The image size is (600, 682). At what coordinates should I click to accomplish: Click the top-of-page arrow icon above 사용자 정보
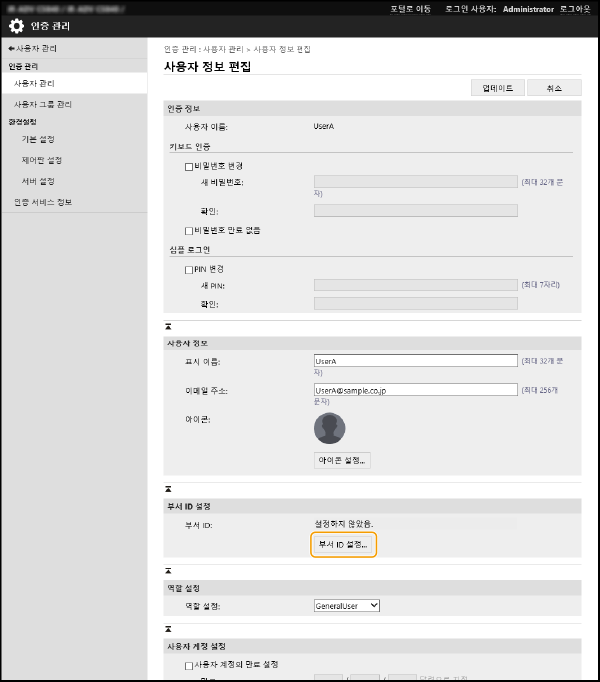(168, 326)
